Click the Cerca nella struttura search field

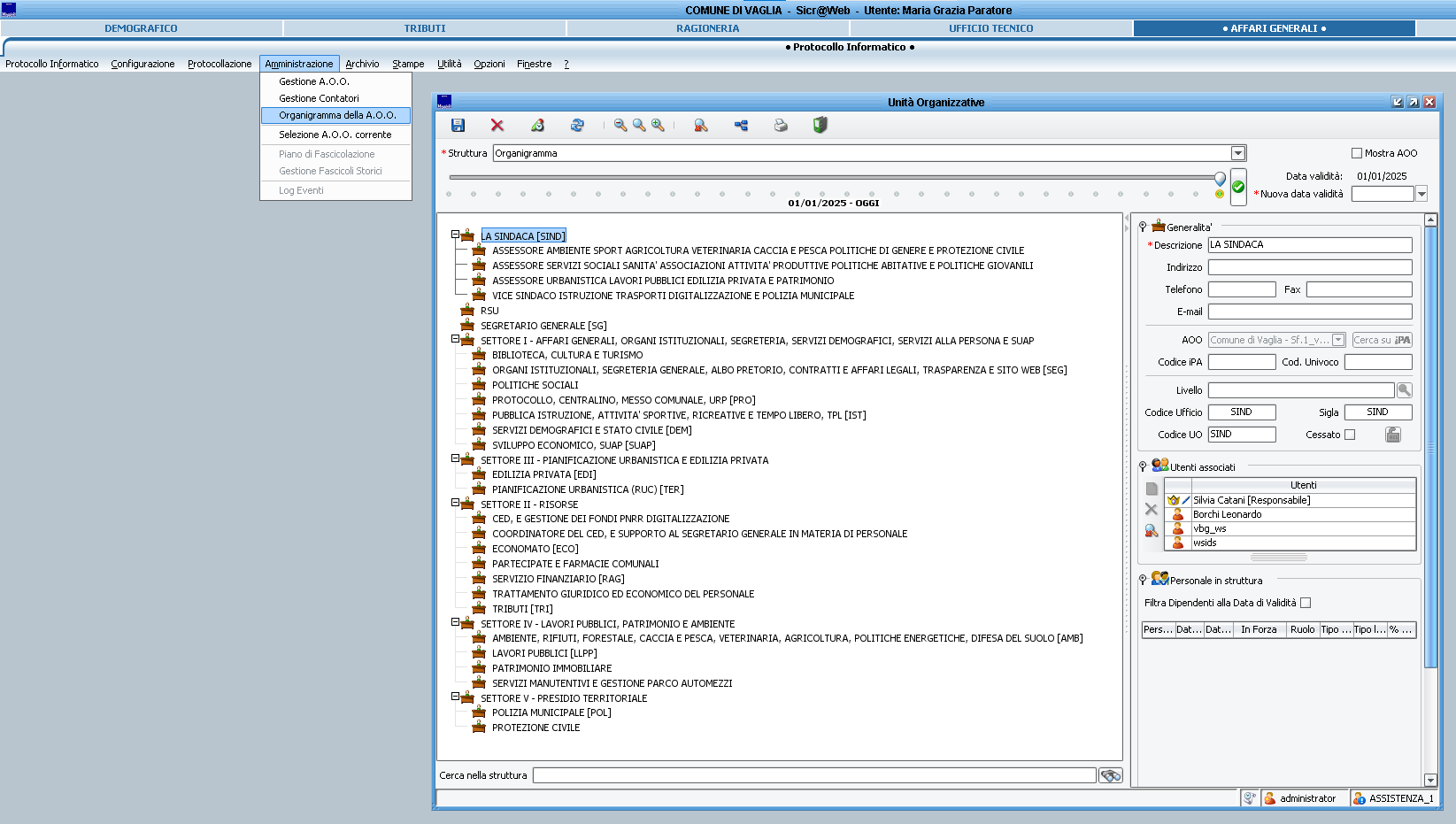[x=813, y=775]
